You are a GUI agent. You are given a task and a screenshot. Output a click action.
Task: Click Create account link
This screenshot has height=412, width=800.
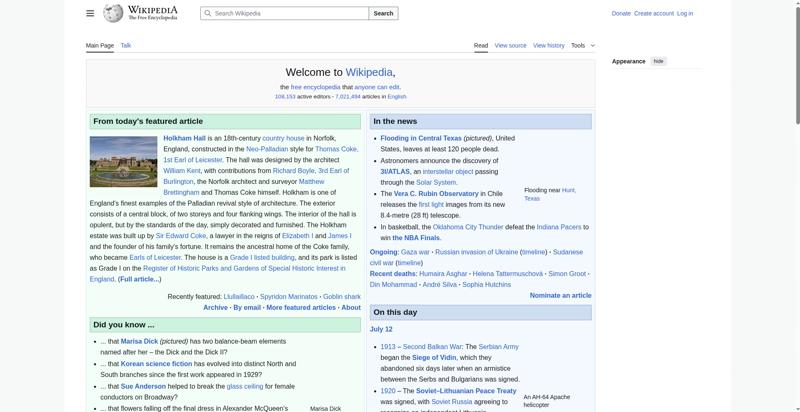[654, 13]
